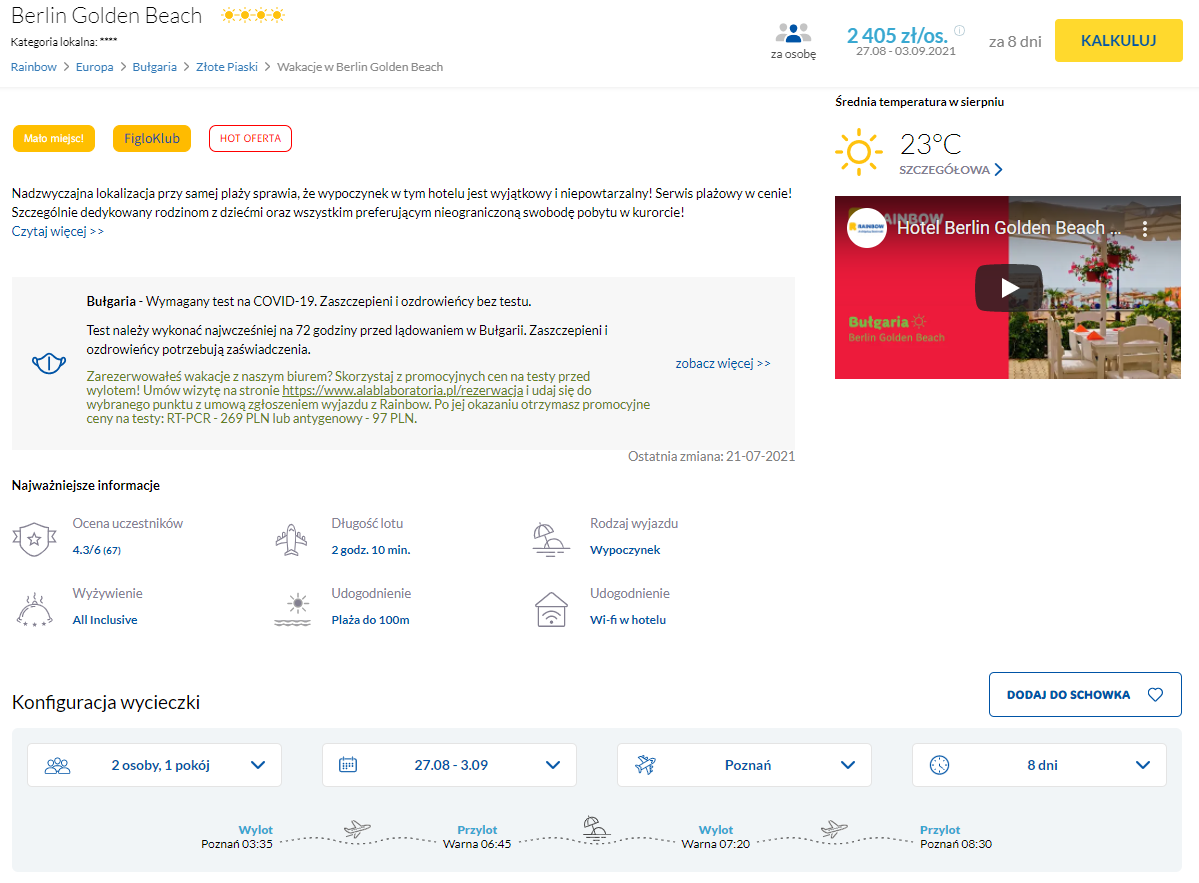Open the 27.08 - 3.09 date dropdown
The width and height of the screenshot is (1199, 883).
point(449,765)
